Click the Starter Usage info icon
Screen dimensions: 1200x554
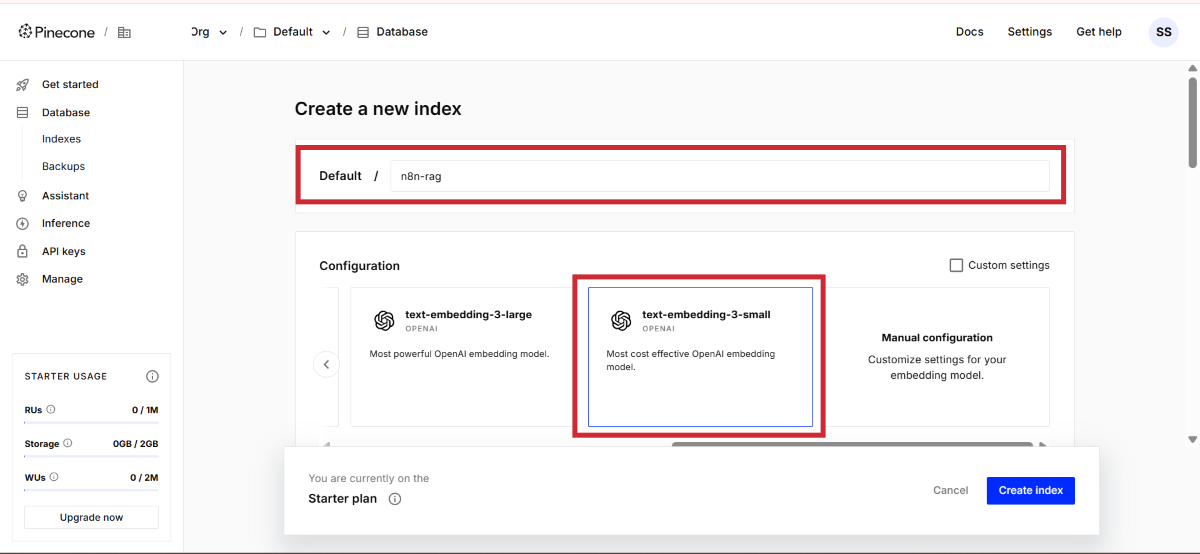click(x=152, y=377)
